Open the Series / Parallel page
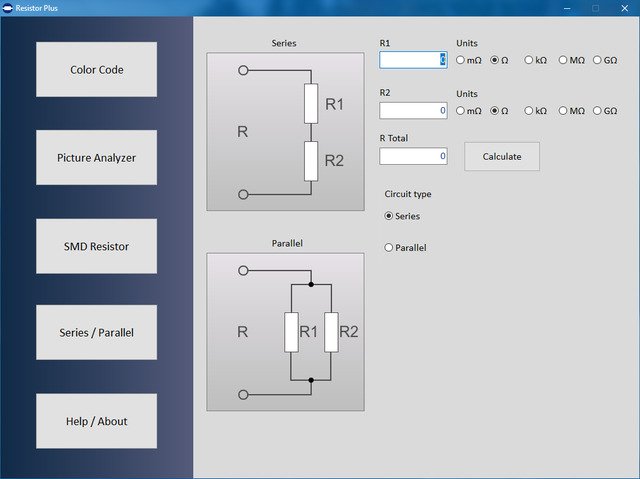640x479 pixels. (x=96, y=333)
